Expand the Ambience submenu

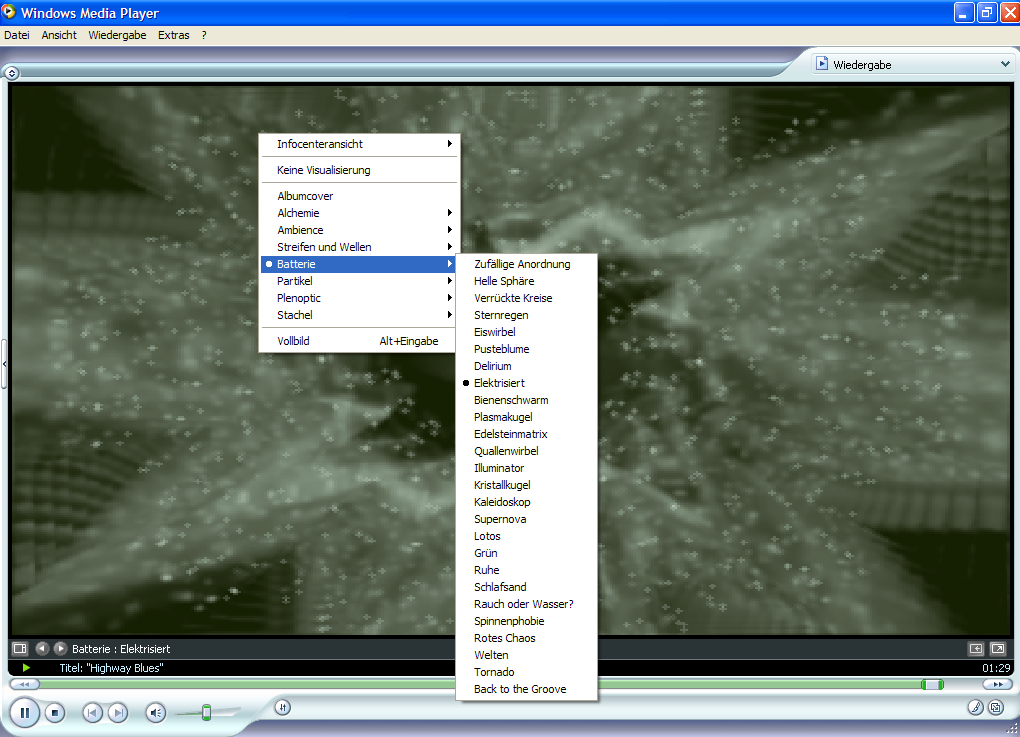point(360,230)
